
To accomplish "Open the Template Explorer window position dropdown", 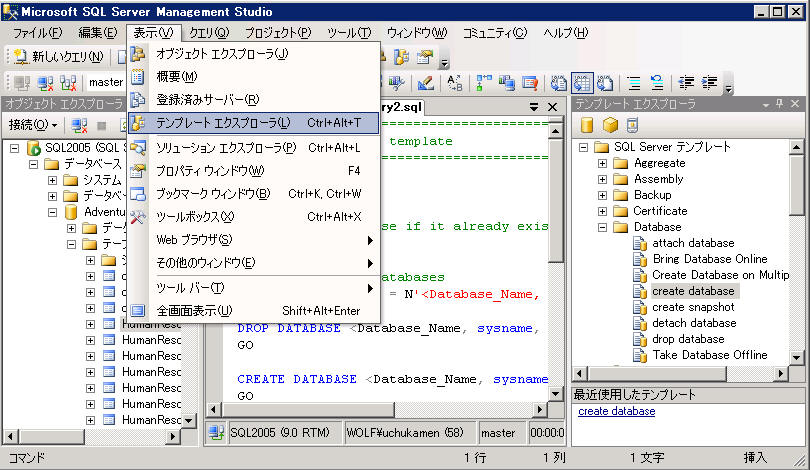I will coord(766,104).
